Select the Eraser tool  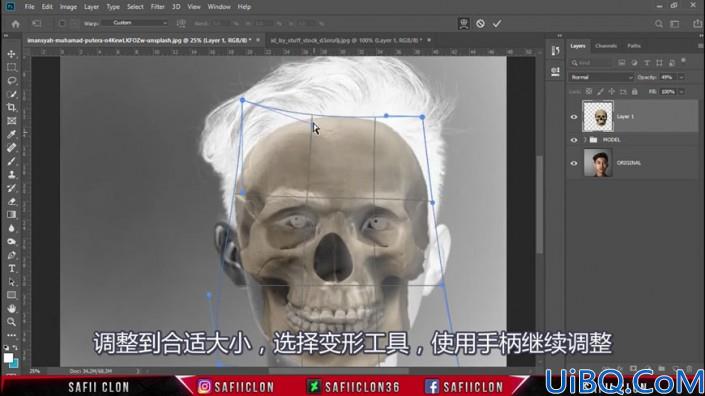(x=12, y=201)
